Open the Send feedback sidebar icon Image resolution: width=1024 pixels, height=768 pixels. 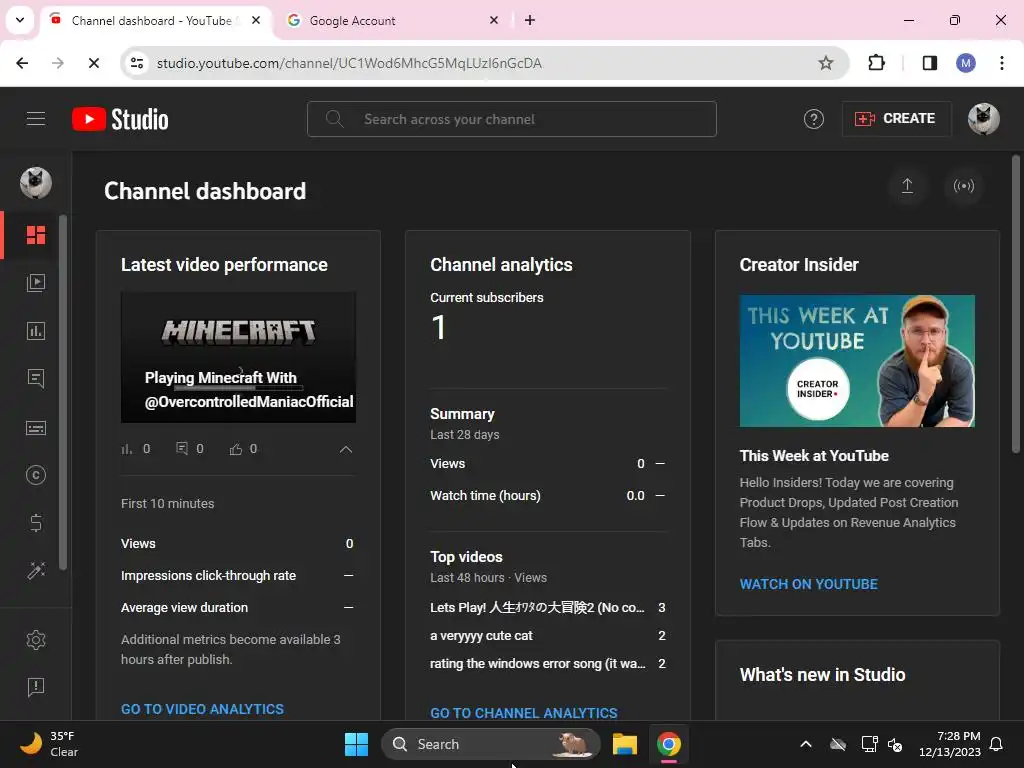pos(36,687)
